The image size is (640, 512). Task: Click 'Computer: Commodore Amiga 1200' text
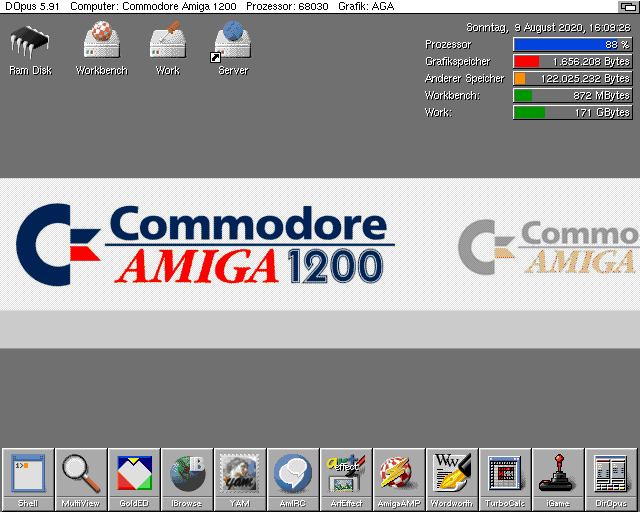tap(153, 7)
